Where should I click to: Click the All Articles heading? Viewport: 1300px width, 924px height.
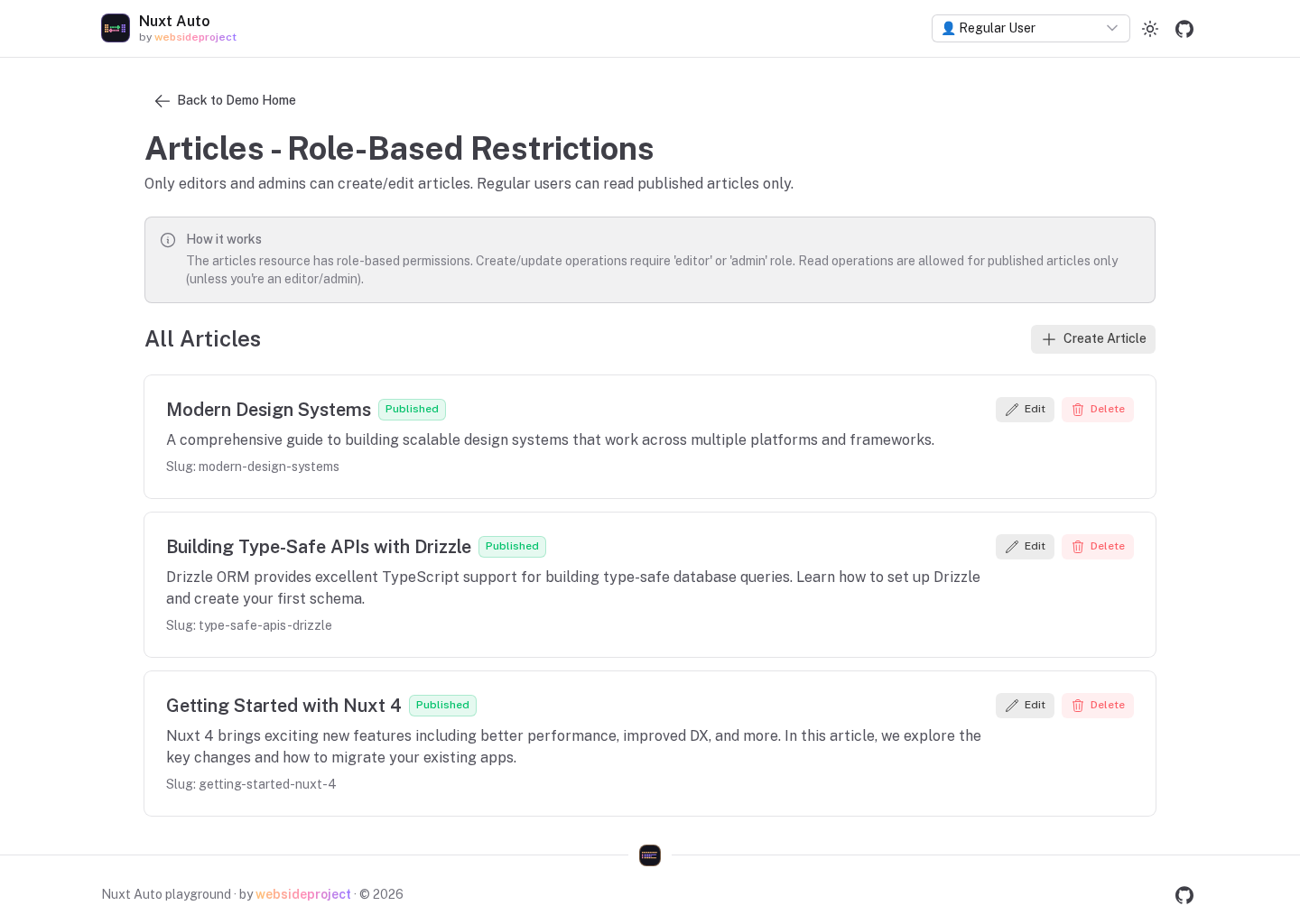(x=203, y=339)
